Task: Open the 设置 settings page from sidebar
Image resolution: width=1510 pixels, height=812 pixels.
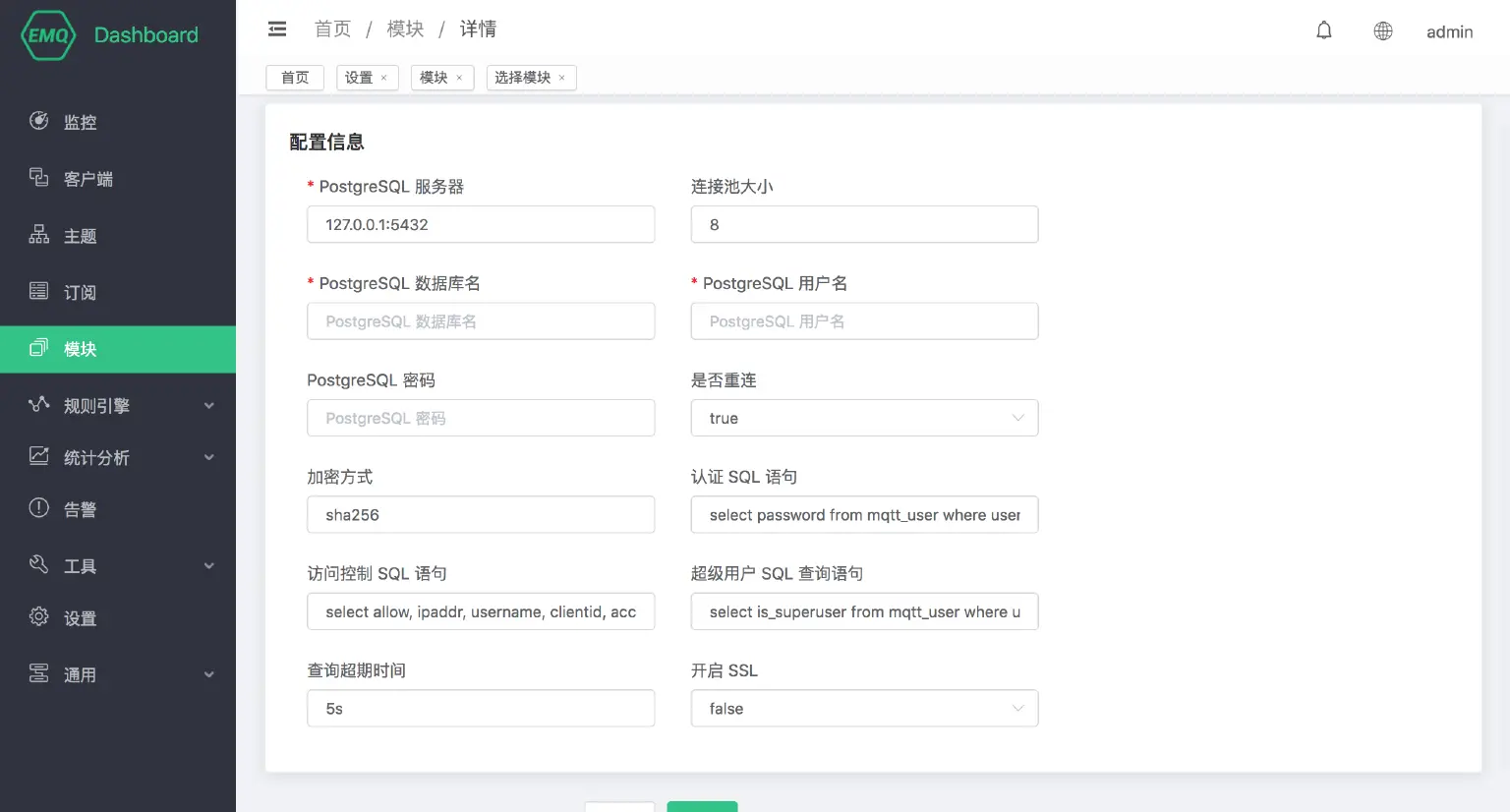Action: pos(79,617)
